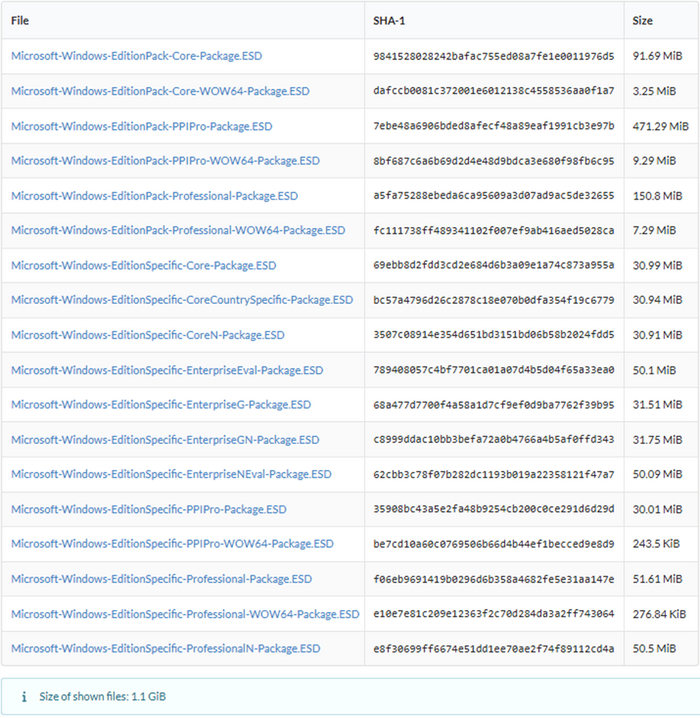Image resolution: width=700 pixels, height=718 pixels.
Task: Open EditionSpecific-Professional-WOW64-Package.ESD link
Action: click(185, 614)
